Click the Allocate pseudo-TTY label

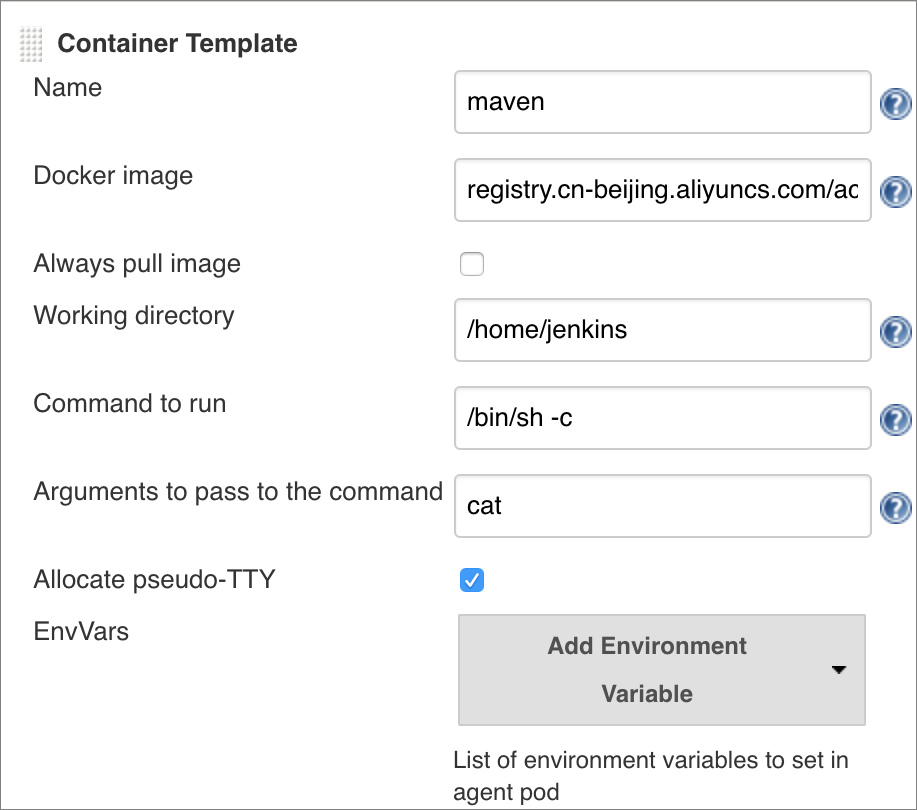tap(154, 580)
